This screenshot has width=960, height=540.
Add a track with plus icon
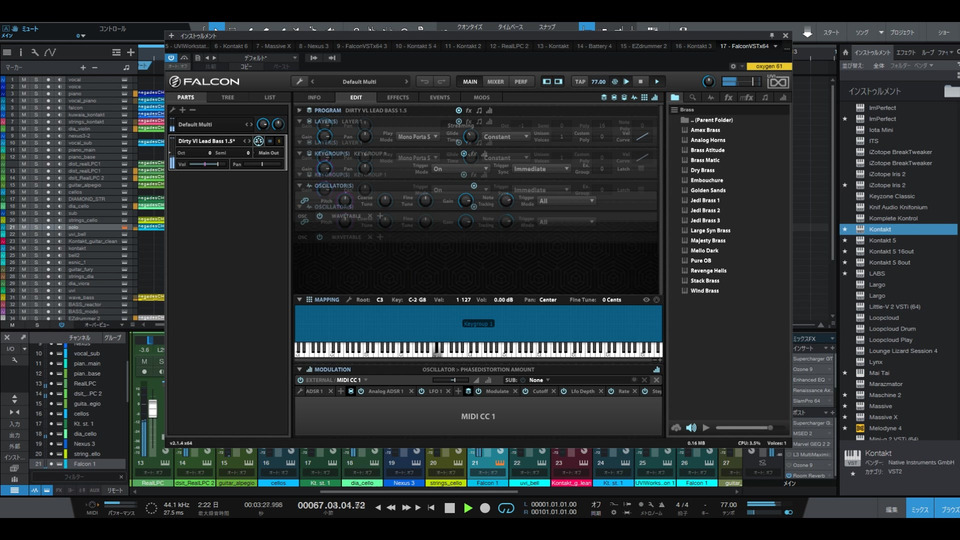click(130, 53)
